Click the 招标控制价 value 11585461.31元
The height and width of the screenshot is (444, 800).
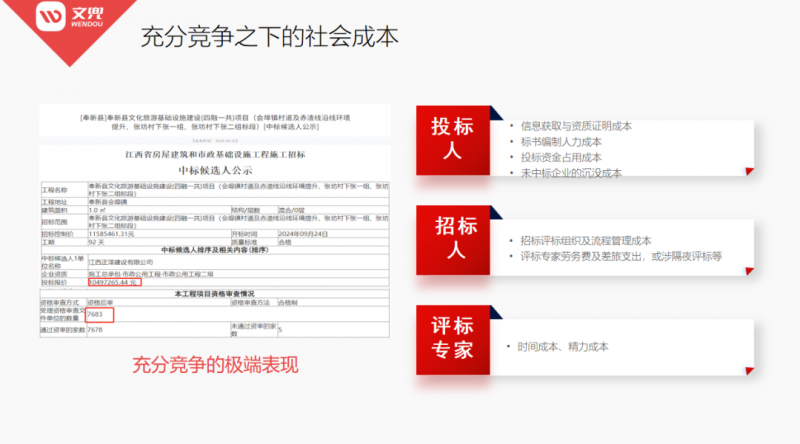click(111, 234)
